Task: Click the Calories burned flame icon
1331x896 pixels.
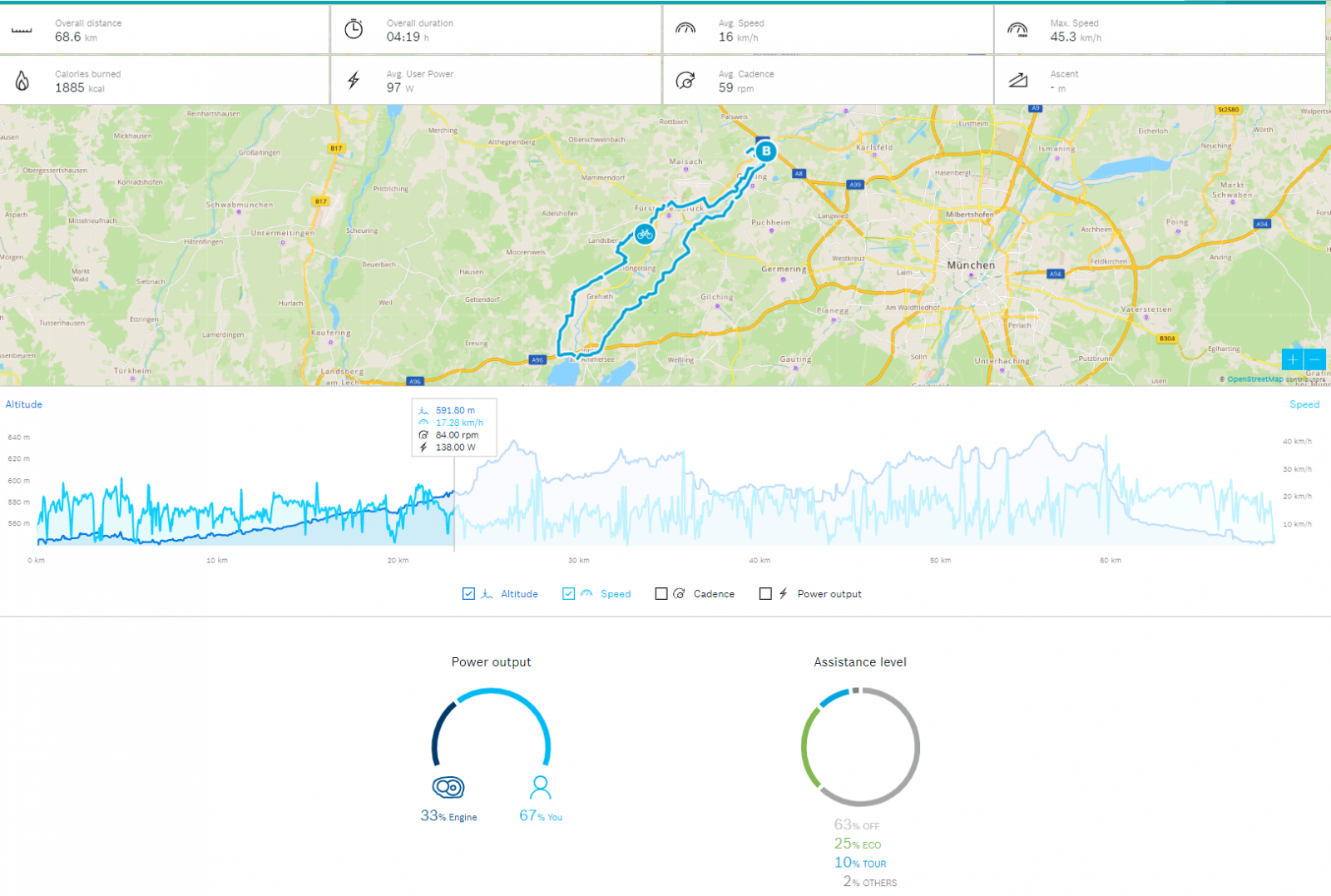Action: pyautogui.click(x=22, y=81)
